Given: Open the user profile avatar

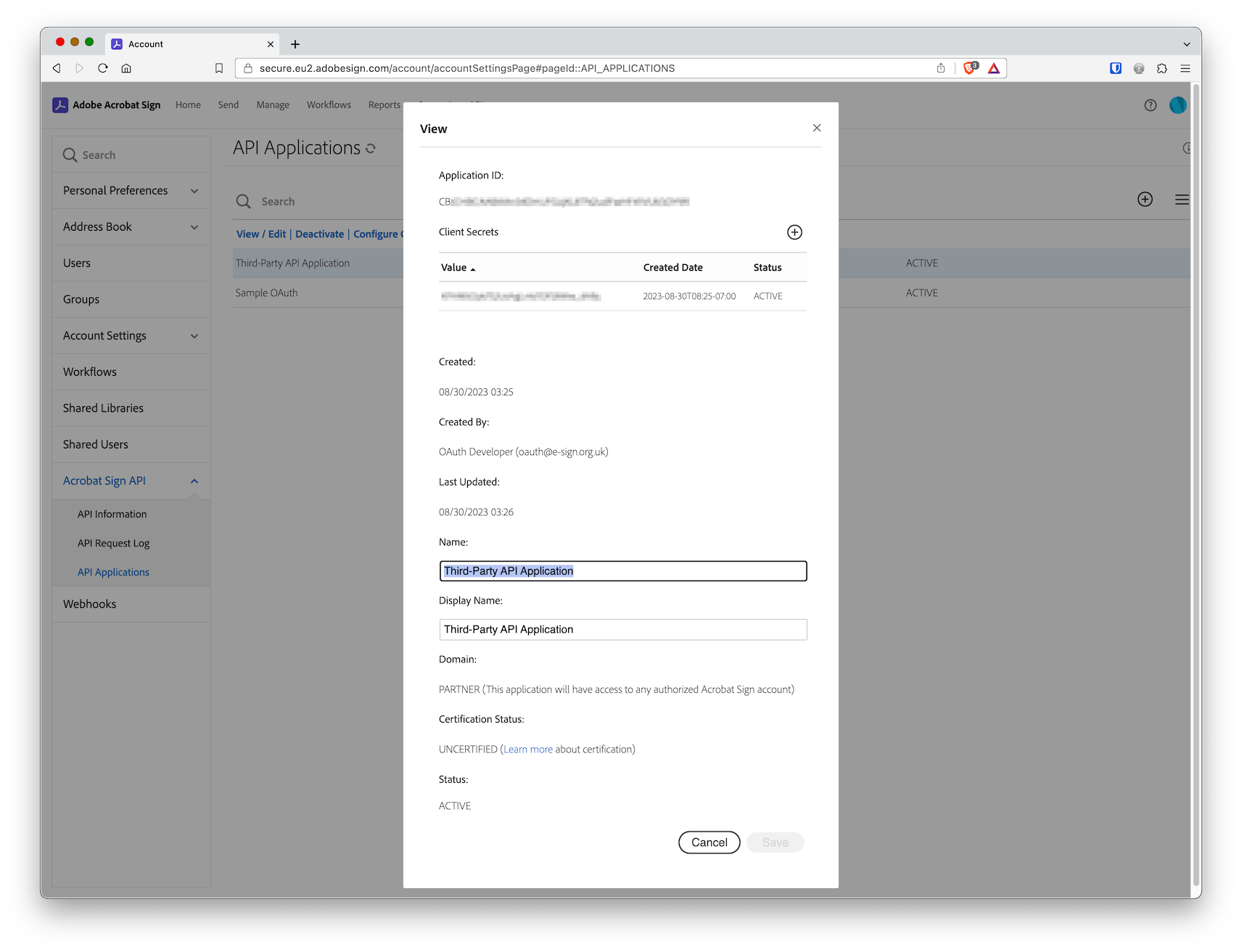Looking at the screenshot, I should pyautogui.click(x=1178, y=105).
